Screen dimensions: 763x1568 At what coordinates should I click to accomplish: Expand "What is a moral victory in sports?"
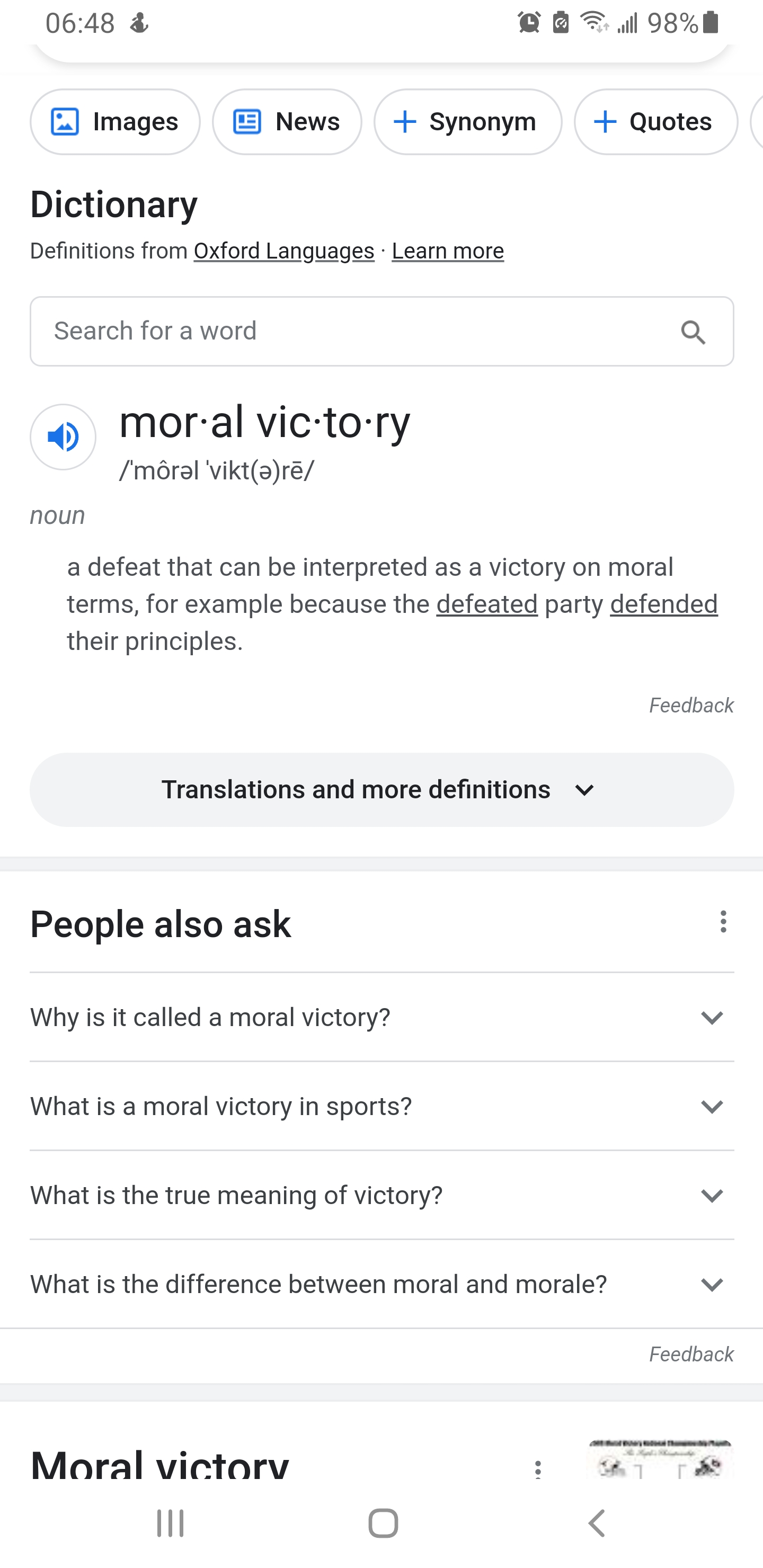coord(382,1106)
